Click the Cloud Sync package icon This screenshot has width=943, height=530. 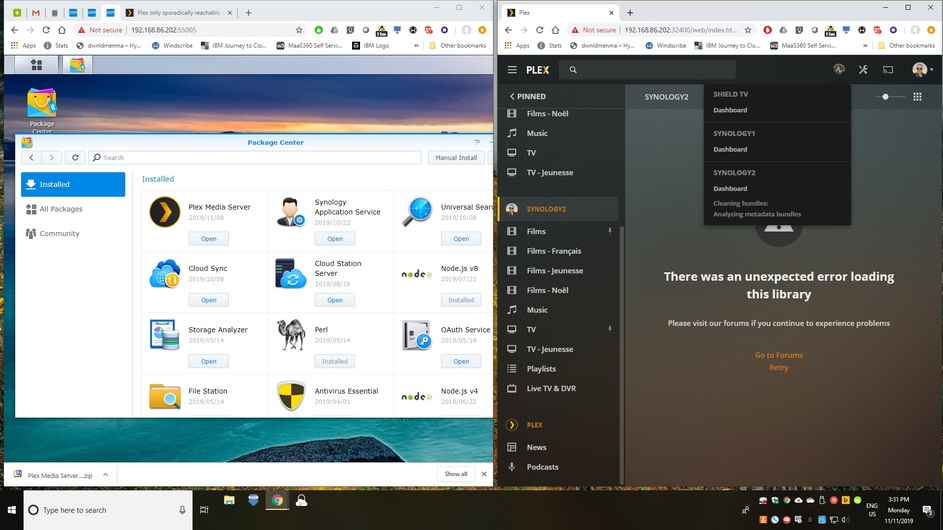click(164, 274)
